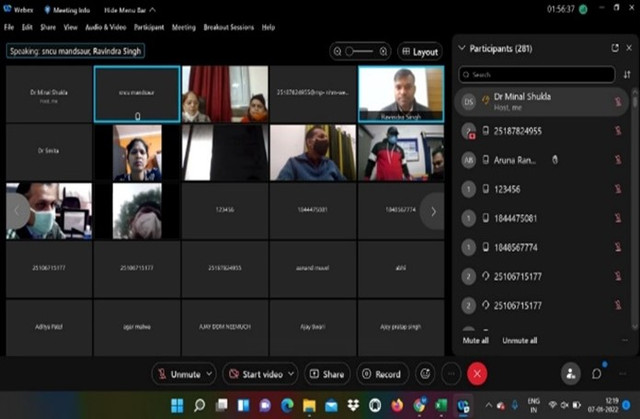Image resolution: width=640 pixels, height=419 pixels.
Task: Click the Layout button
Action: pos(419,51)
